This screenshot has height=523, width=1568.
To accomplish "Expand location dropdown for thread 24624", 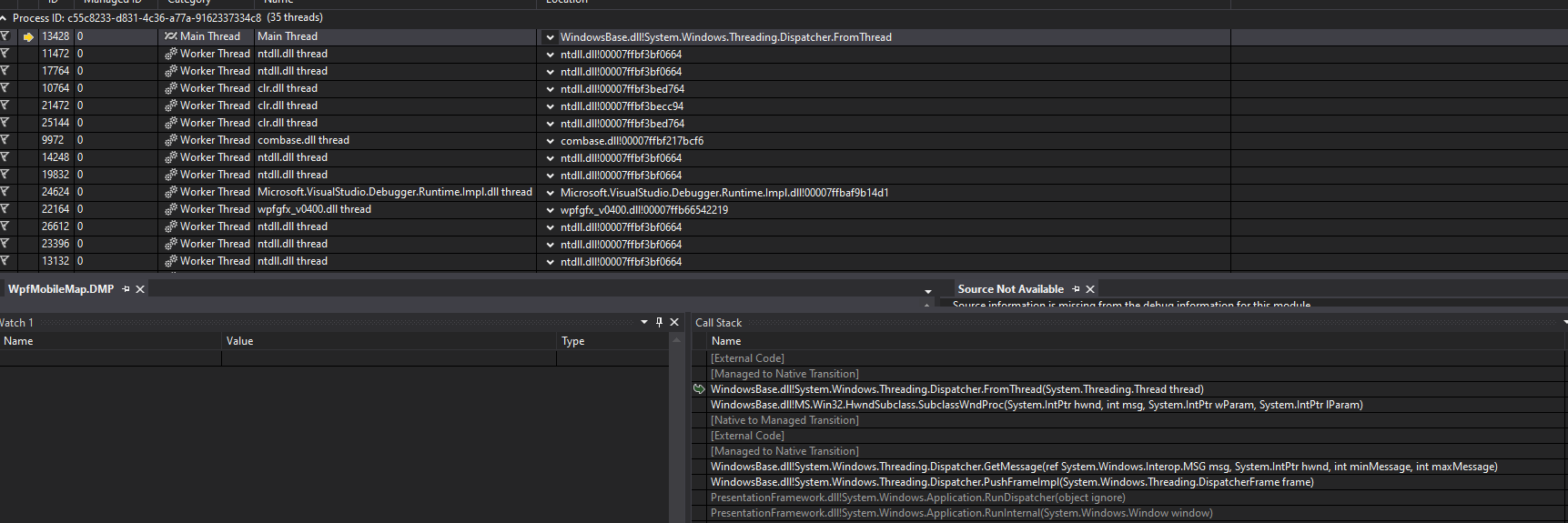I will pos(550,193).
